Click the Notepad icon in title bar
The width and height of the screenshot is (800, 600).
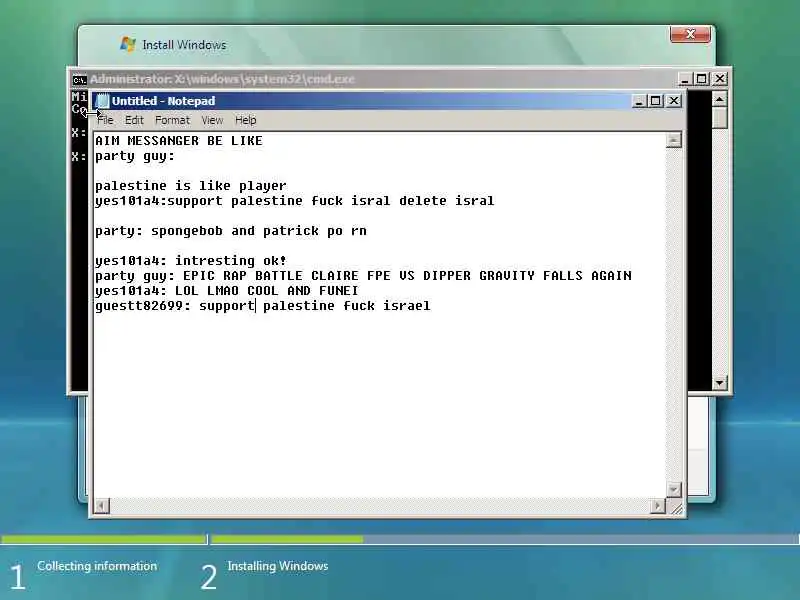tap(103, 101)
